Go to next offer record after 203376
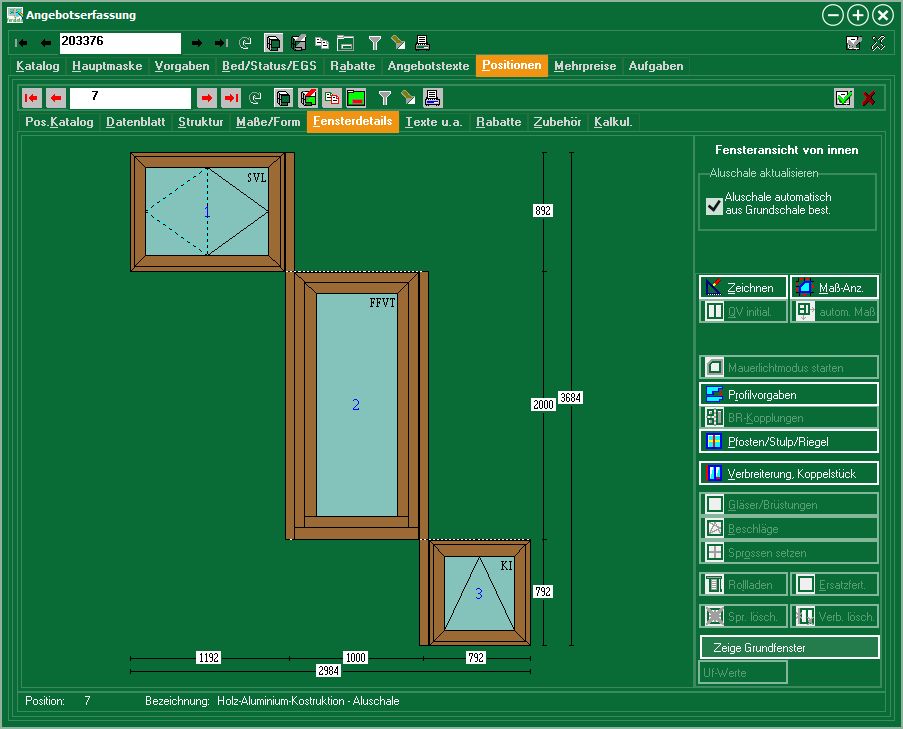903x729 pixels. click(197, 43)
